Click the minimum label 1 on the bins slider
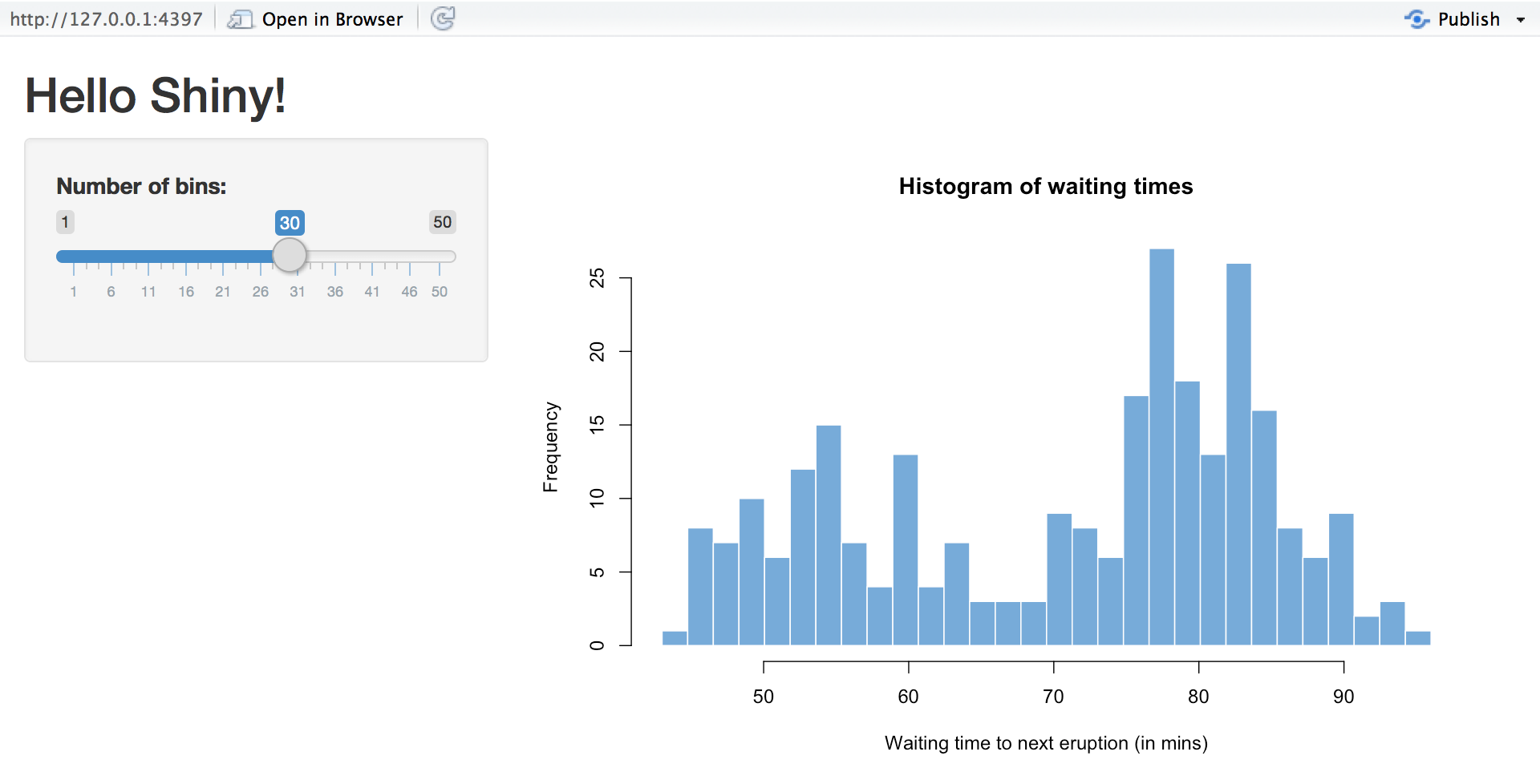Screen dimensions: 1540x784 point(65,222)
